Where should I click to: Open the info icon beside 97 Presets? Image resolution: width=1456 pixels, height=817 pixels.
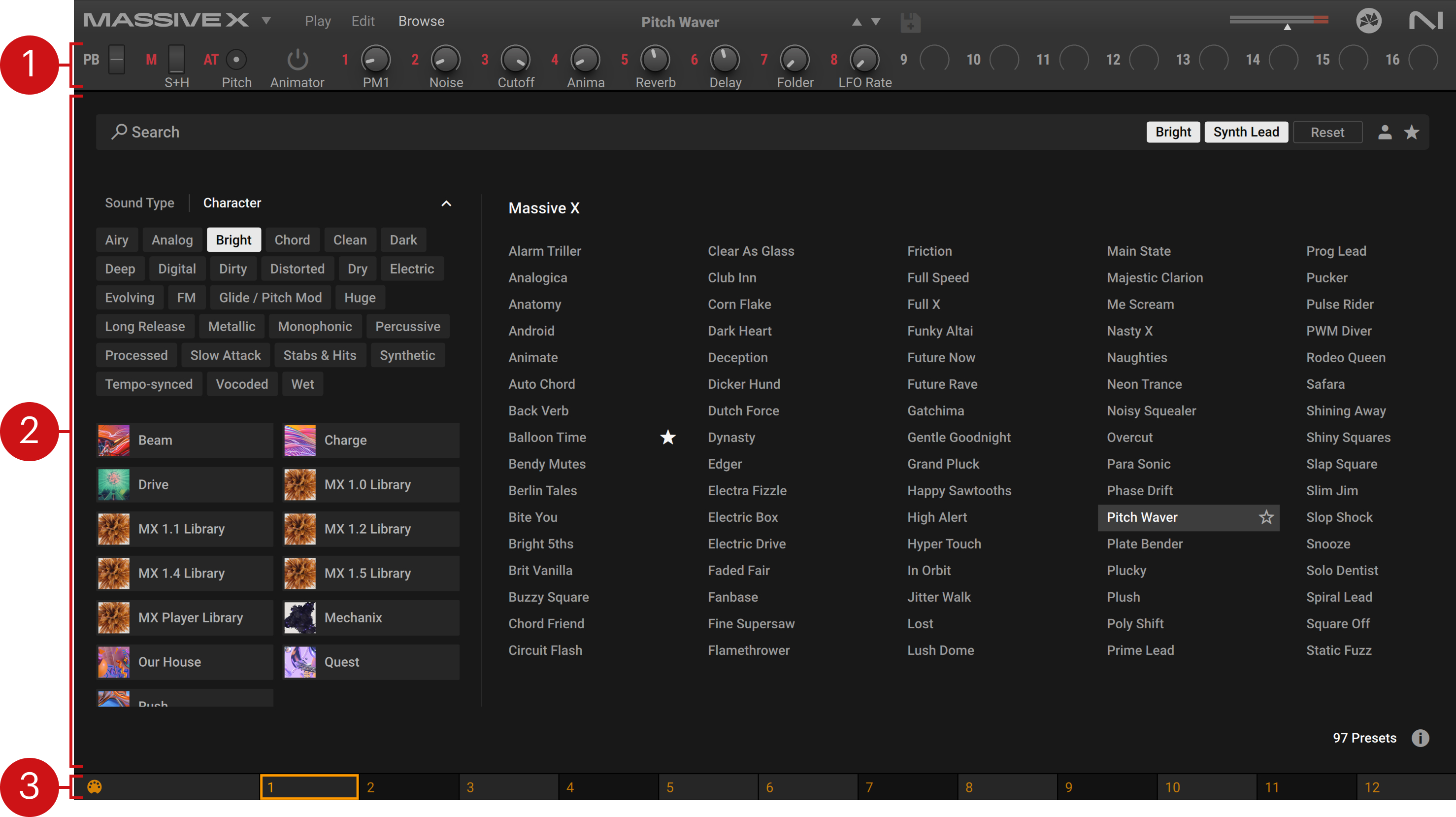[1420, 738]
